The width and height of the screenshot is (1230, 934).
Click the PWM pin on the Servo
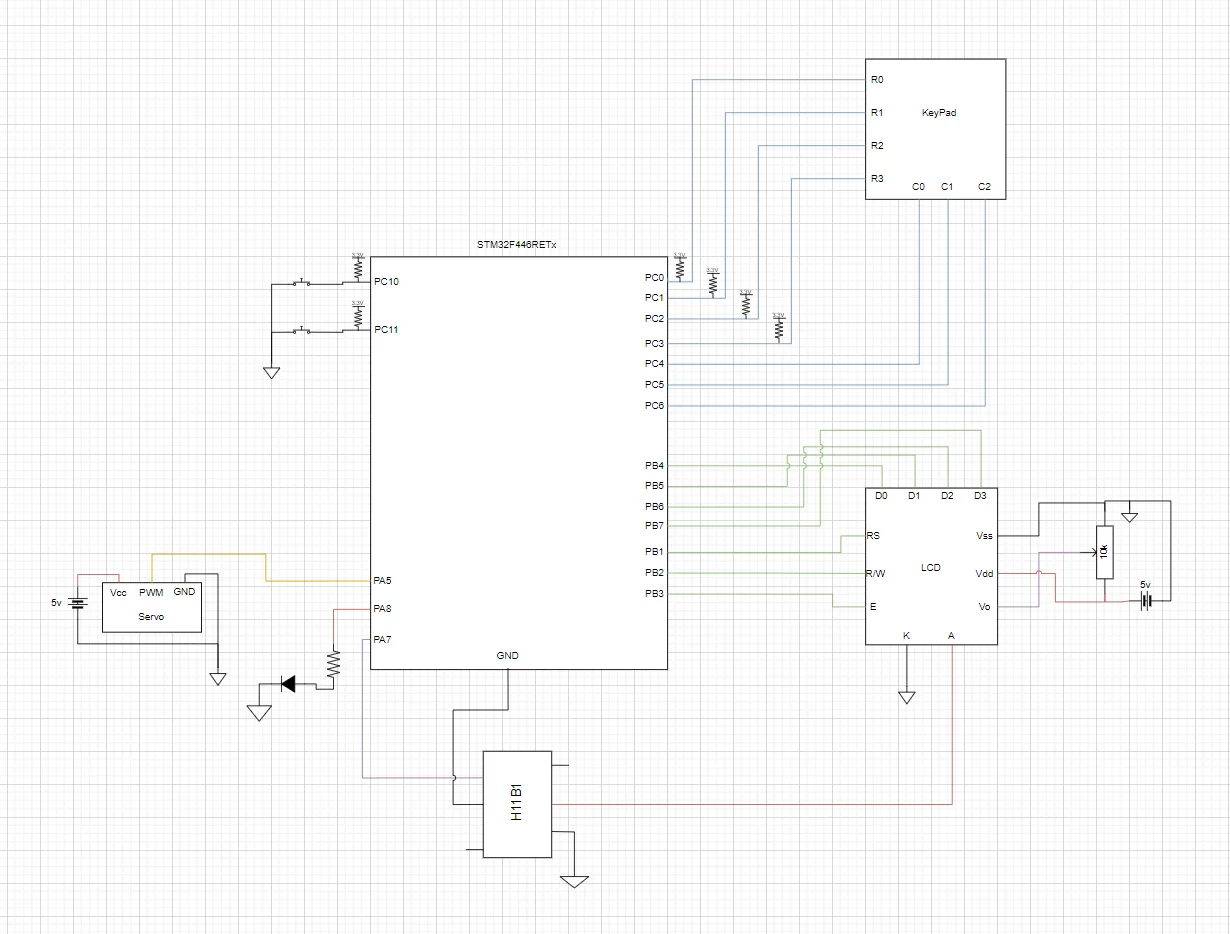(151, 593)
